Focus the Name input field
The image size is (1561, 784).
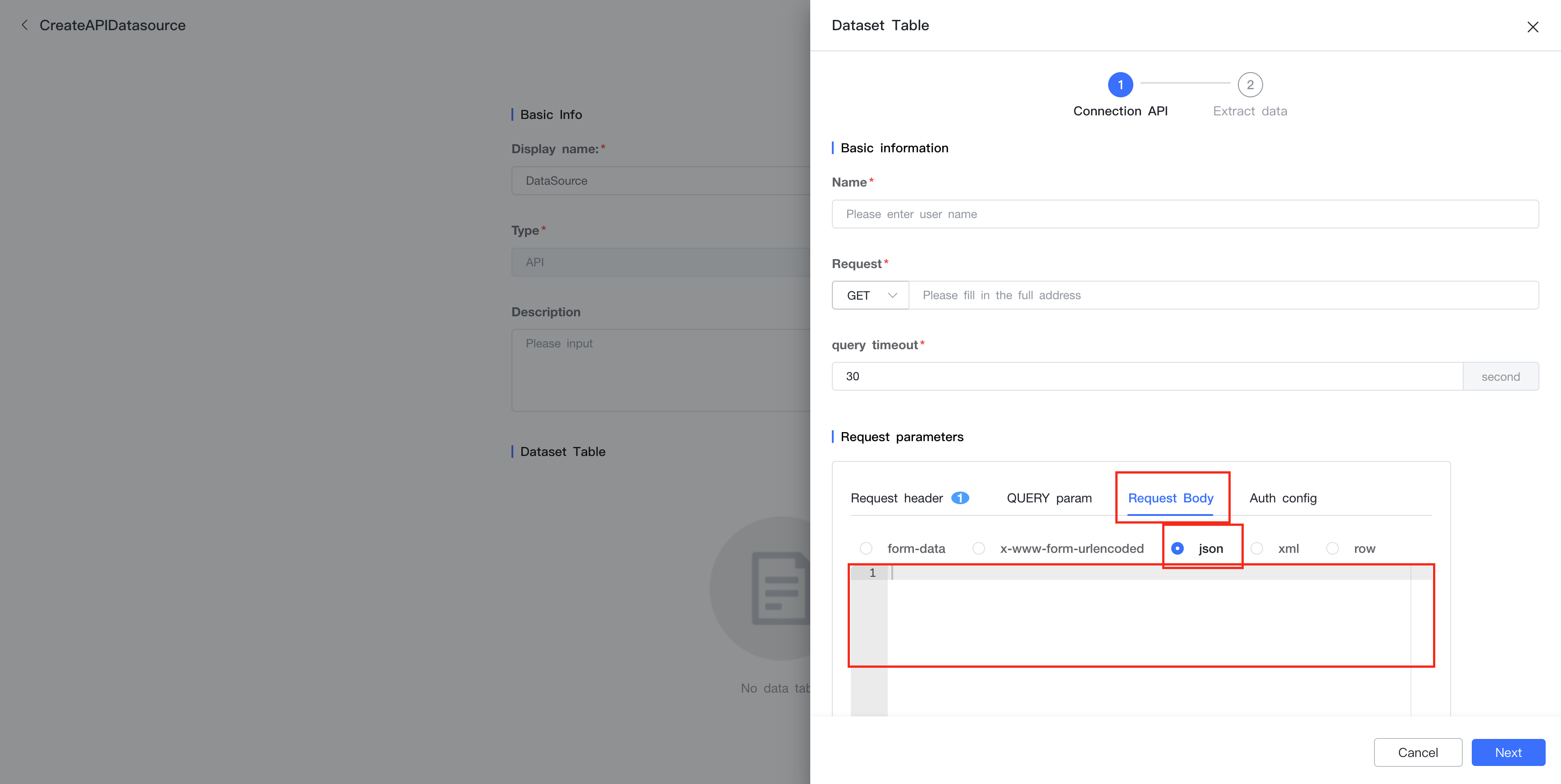click(x=1185, y=214)
